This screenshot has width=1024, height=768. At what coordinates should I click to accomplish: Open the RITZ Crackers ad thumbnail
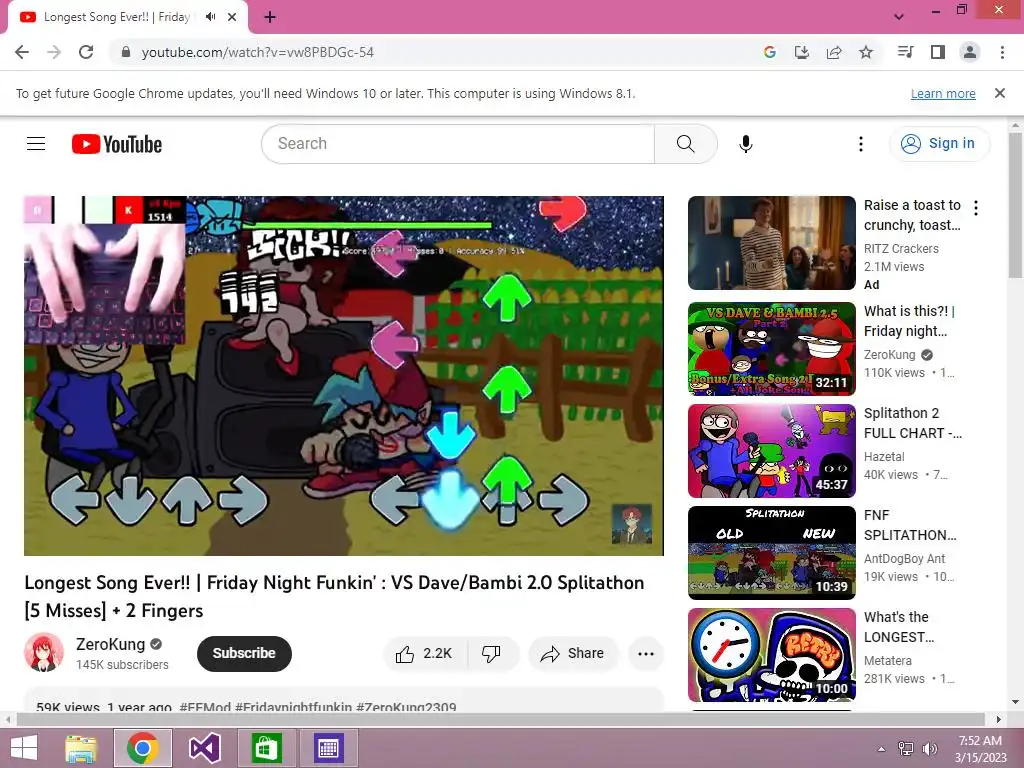(771, 243)
